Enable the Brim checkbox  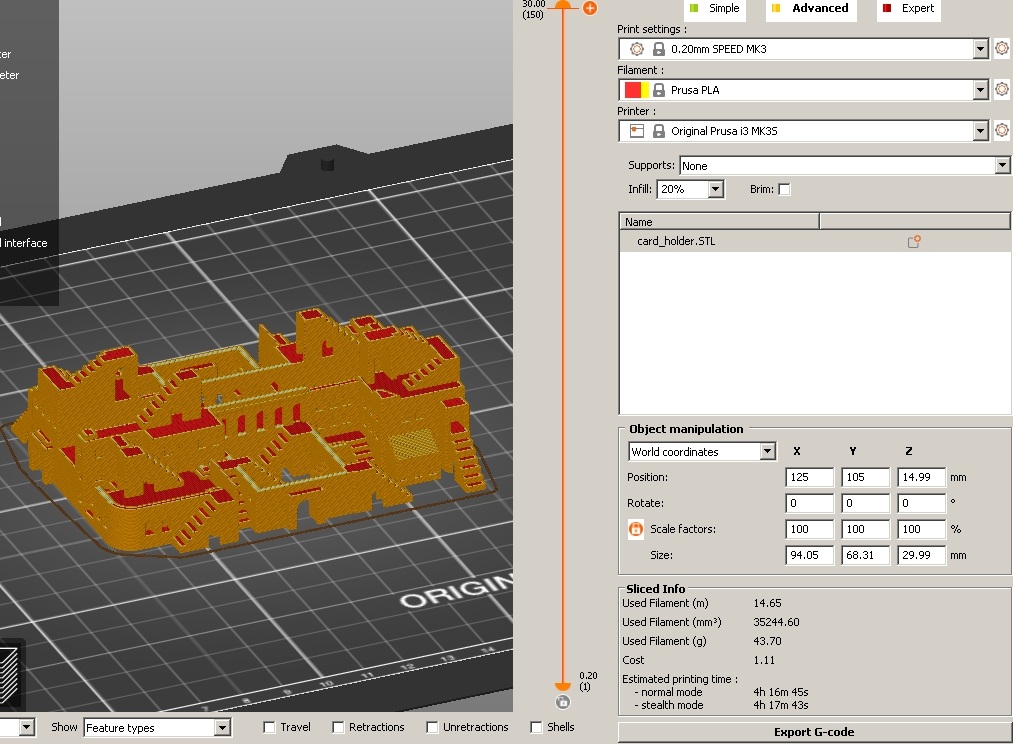[x=784, y=189]
